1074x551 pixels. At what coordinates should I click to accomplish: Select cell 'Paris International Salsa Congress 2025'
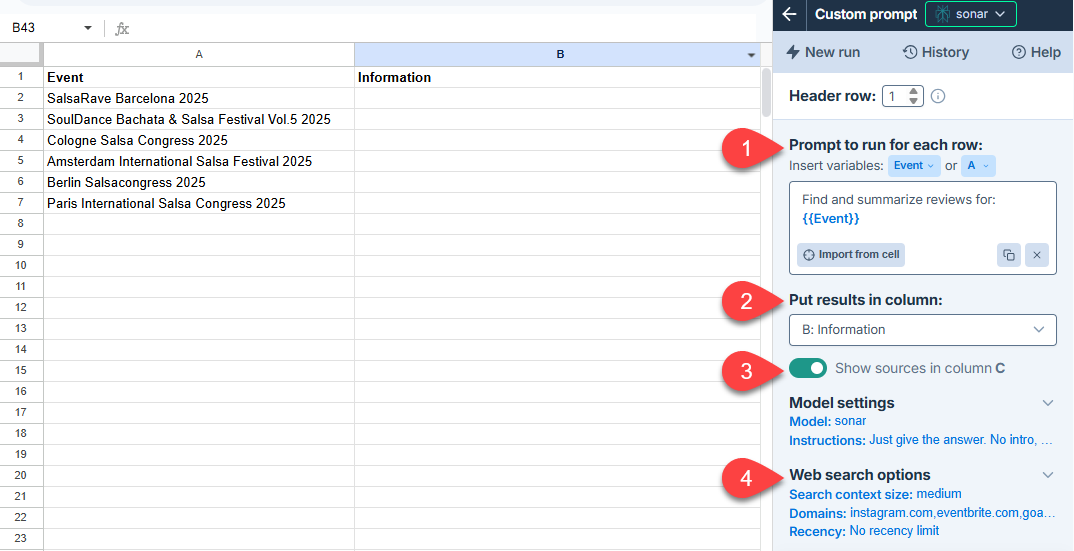click(199, 204)
